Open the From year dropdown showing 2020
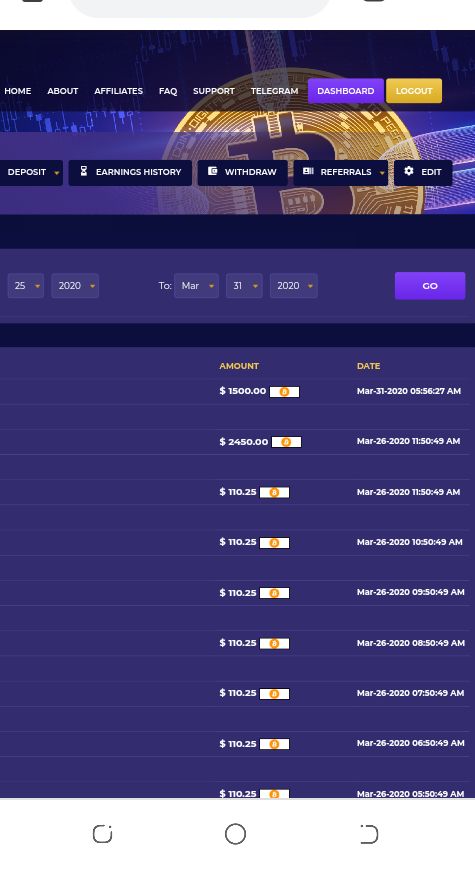Image resolution: width=475 pixels, height=869 pixels. pos(75,286)
